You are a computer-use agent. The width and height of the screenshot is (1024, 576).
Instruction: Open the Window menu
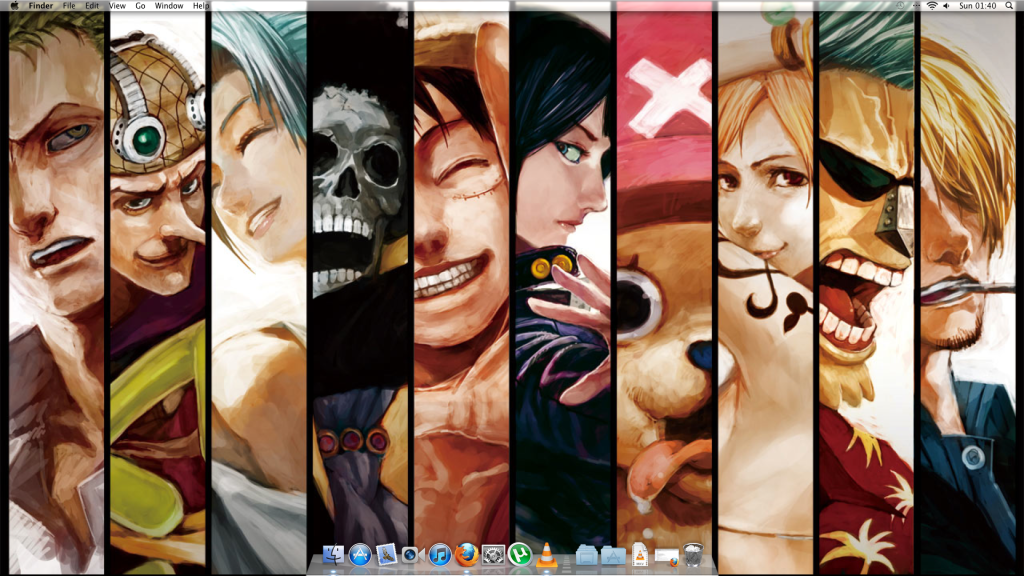point(168,6)
